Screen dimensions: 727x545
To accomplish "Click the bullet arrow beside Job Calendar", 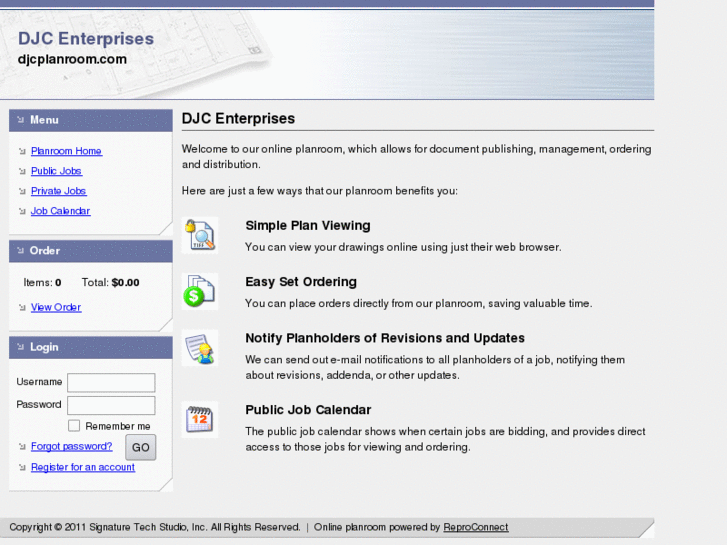I will pos(22,212).
